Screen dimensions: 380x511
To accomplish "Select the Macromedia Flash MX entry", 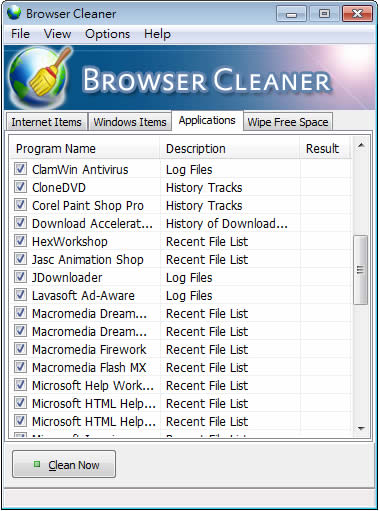I will tap(89, 368).
